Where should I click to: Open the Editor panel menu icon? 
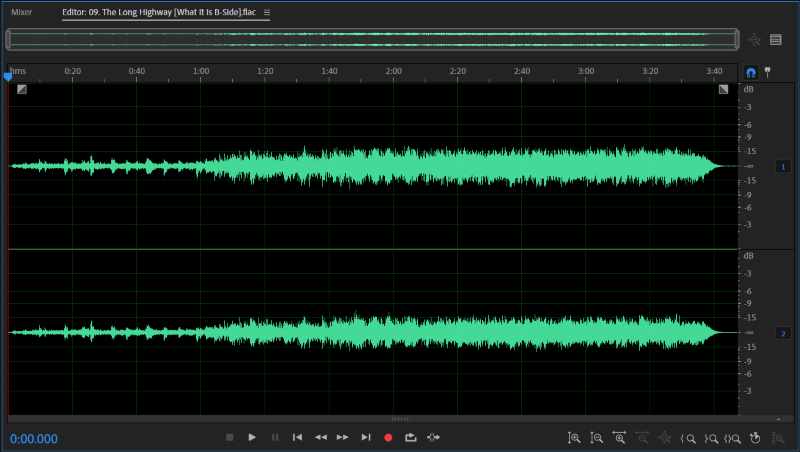coord(267,12)
